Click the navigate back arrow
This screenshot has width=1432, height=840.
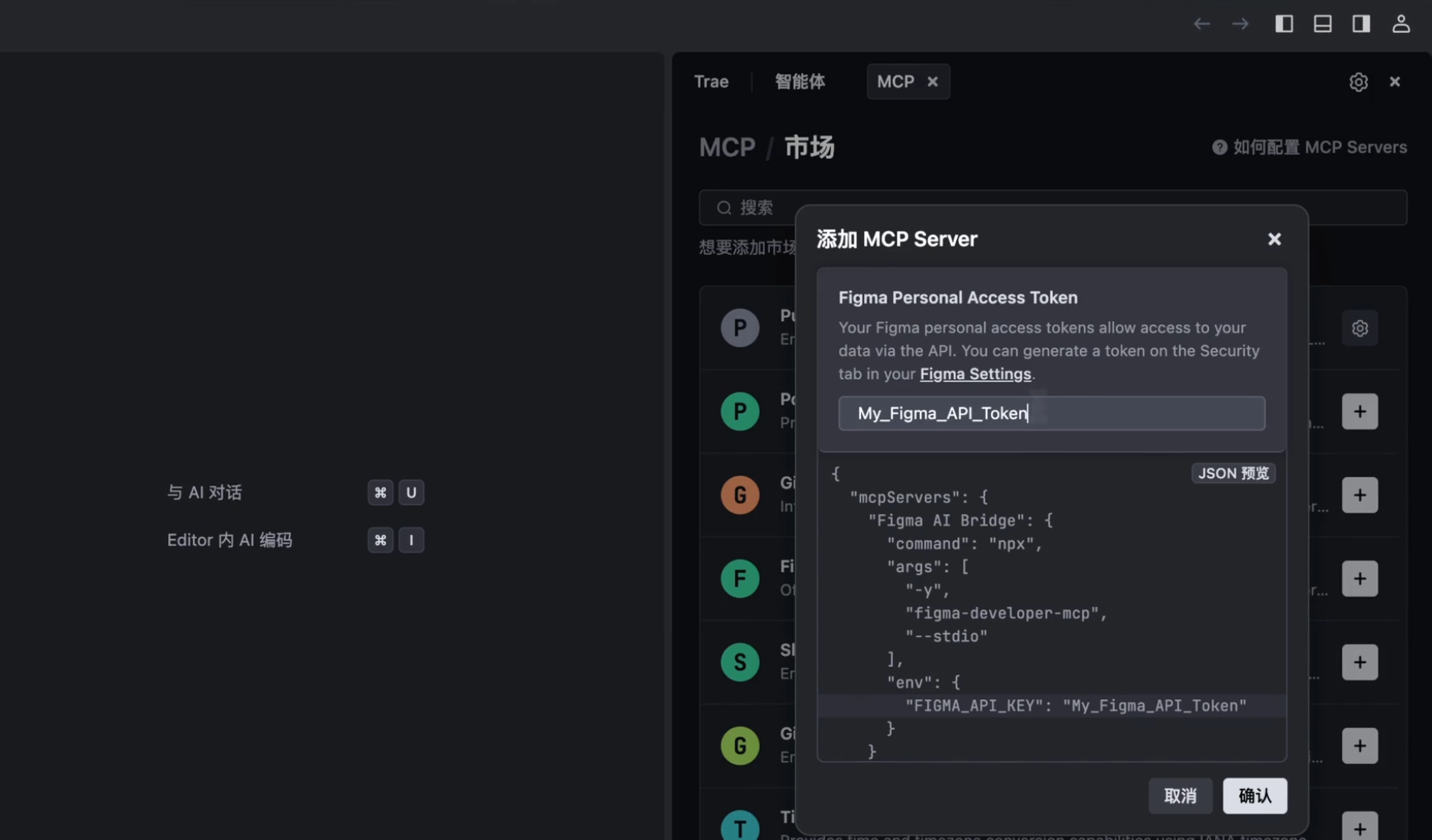[1201, 24]
